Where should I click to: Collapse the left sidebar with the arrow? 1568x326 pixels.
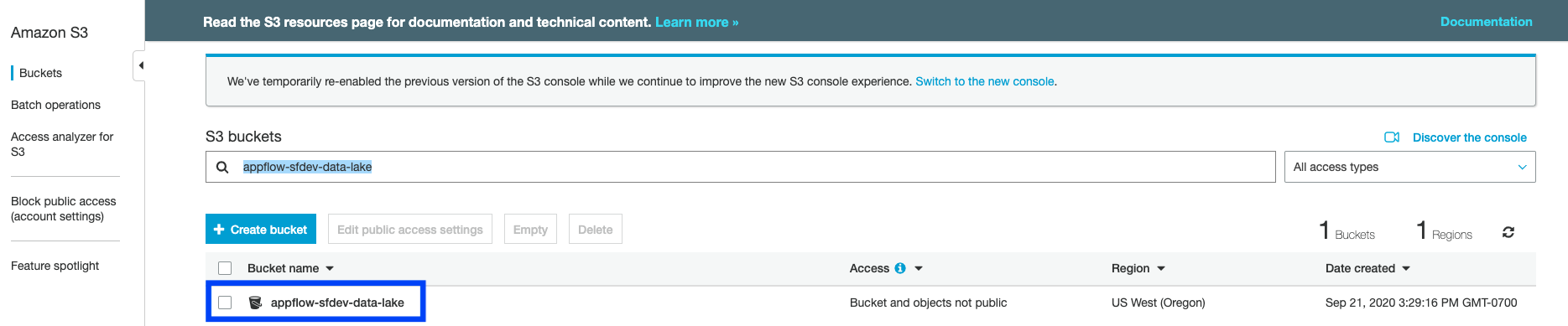tap(140, 65)
